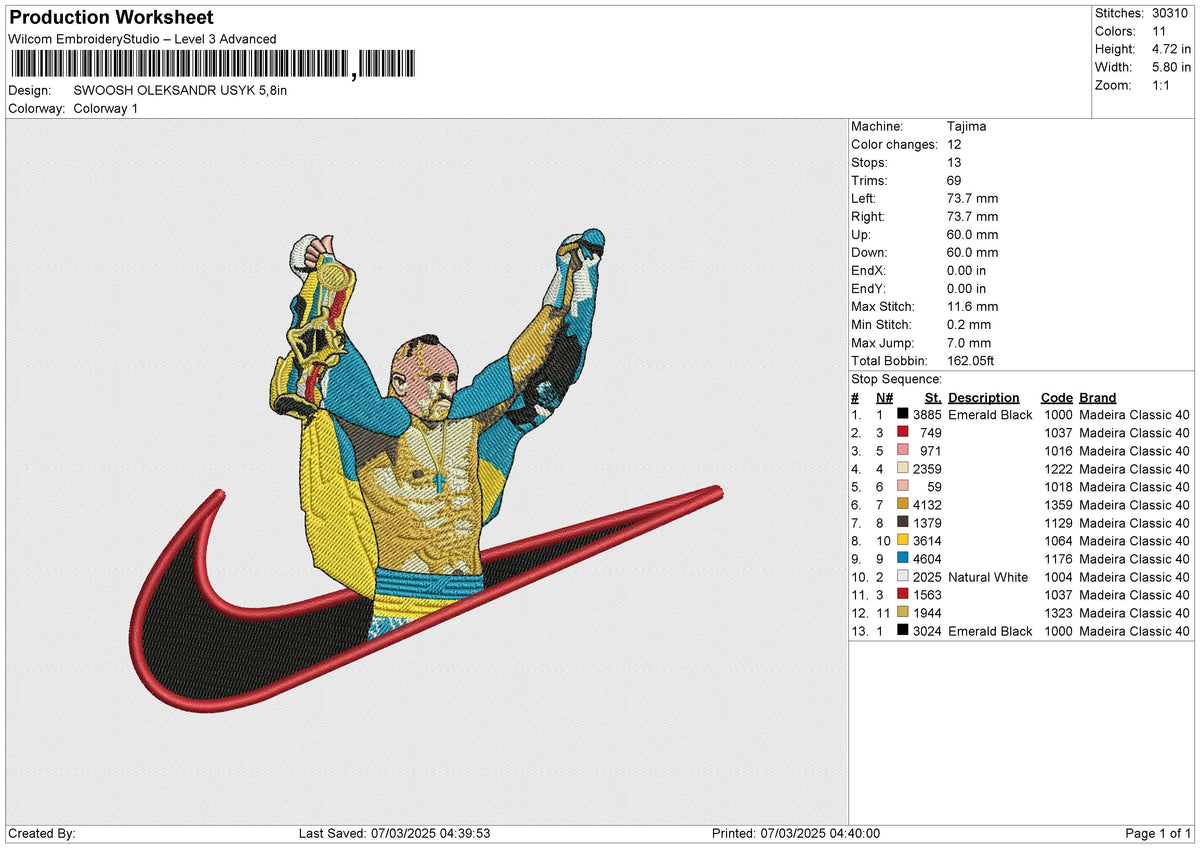Select the Width value 5.80 in
Screen dimensions: 1200x848
(1170, 67)
